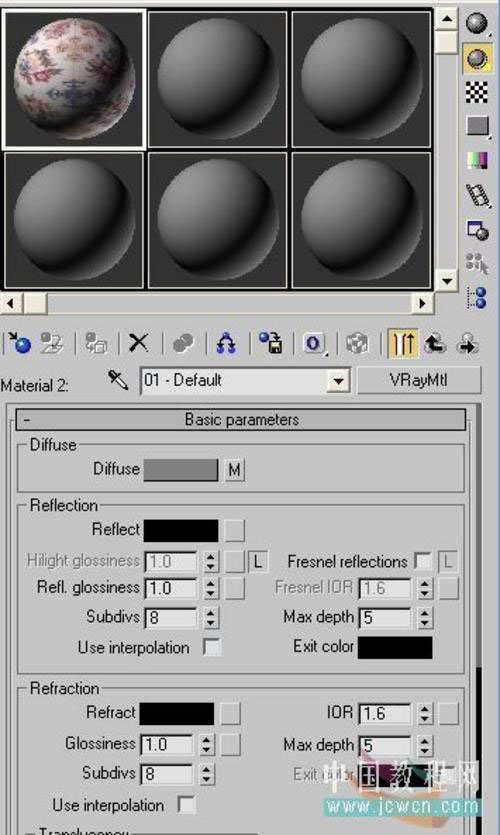Open the 01 - Default name dropdown
Image resolution: width=500 pixels, height=835 pixels.
[338, 381]
